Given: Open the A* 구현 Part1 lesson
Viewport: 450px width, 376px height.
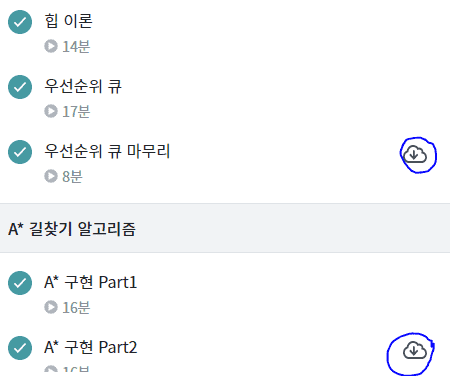Looking at the screenshot, I should (x=90, y=282).
